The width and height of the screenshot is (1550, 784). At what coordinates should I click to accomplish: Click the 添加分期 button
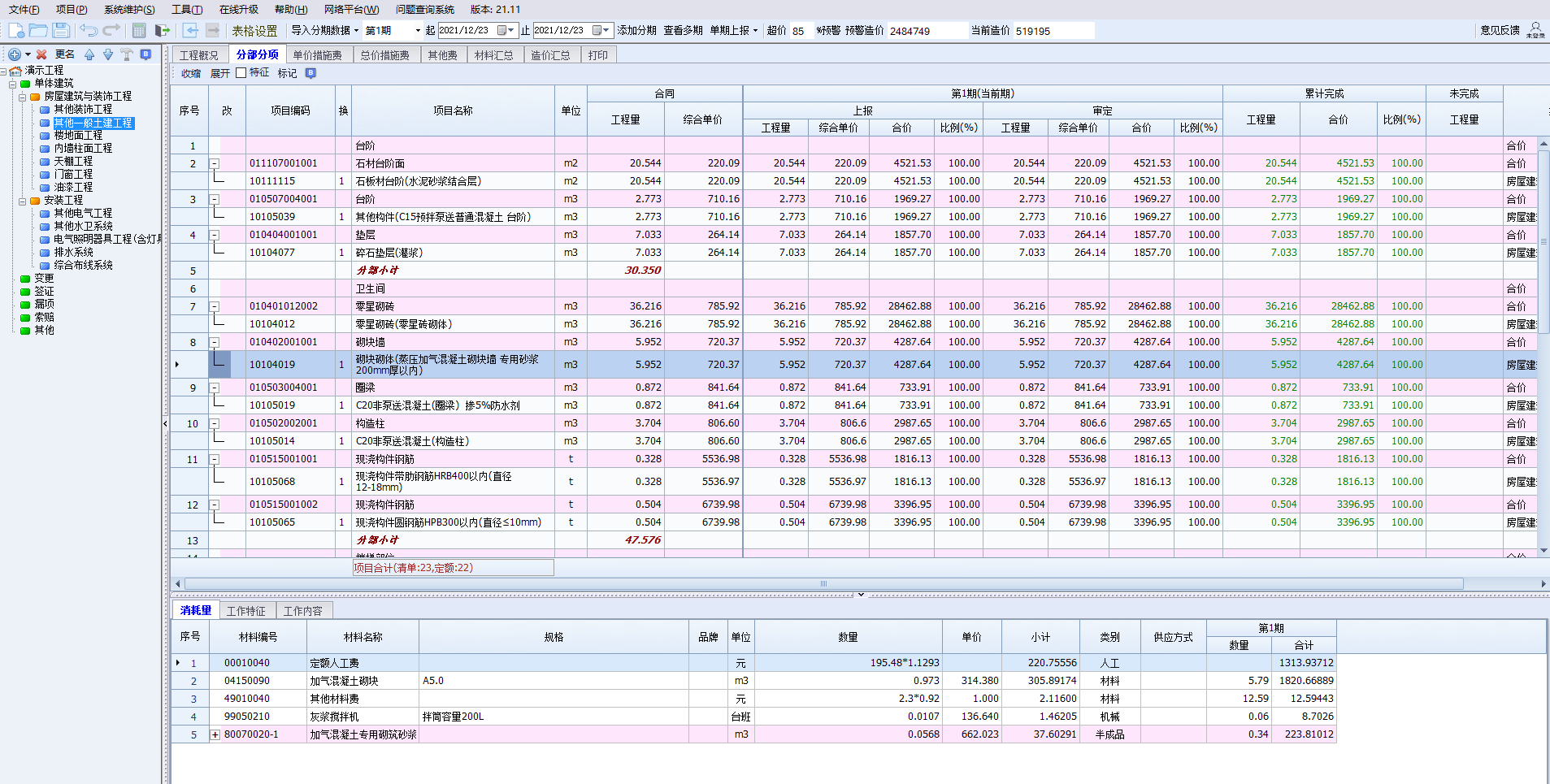click(636, 31)
